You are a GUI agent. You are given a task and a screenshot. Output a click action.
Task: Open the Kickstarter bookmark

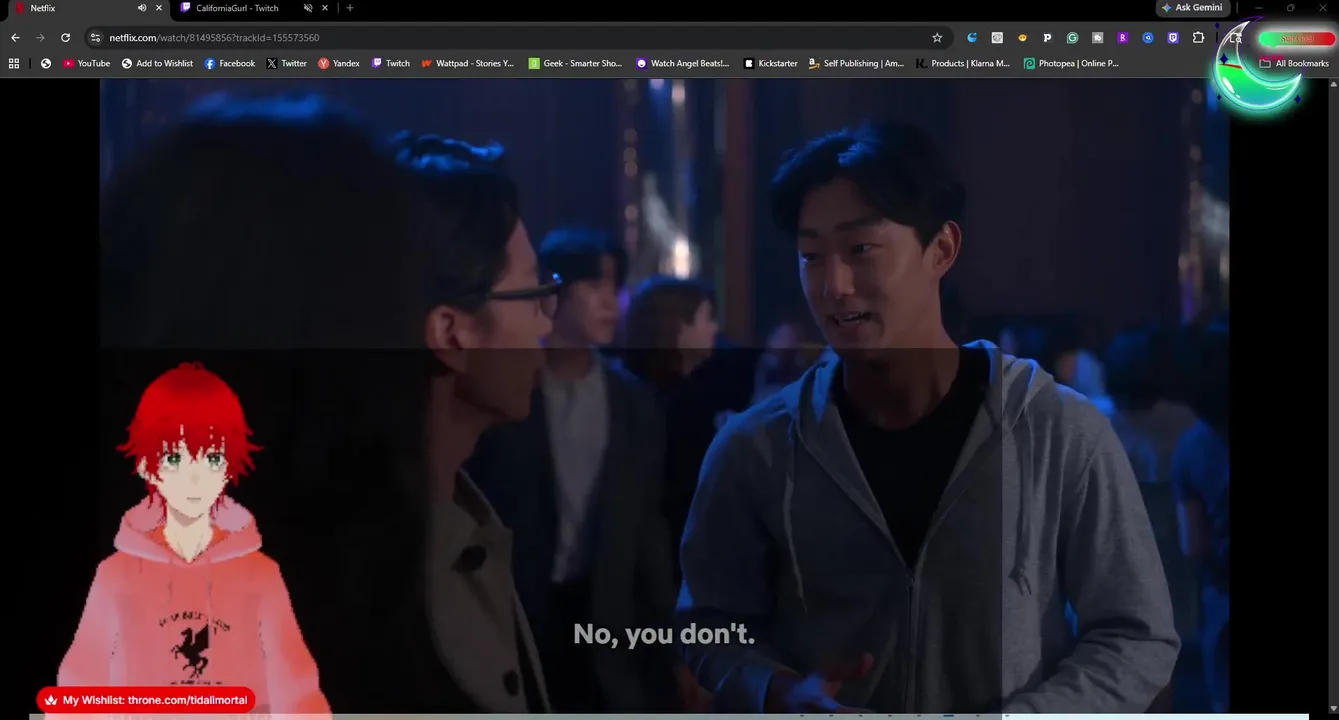pos(770,63)
